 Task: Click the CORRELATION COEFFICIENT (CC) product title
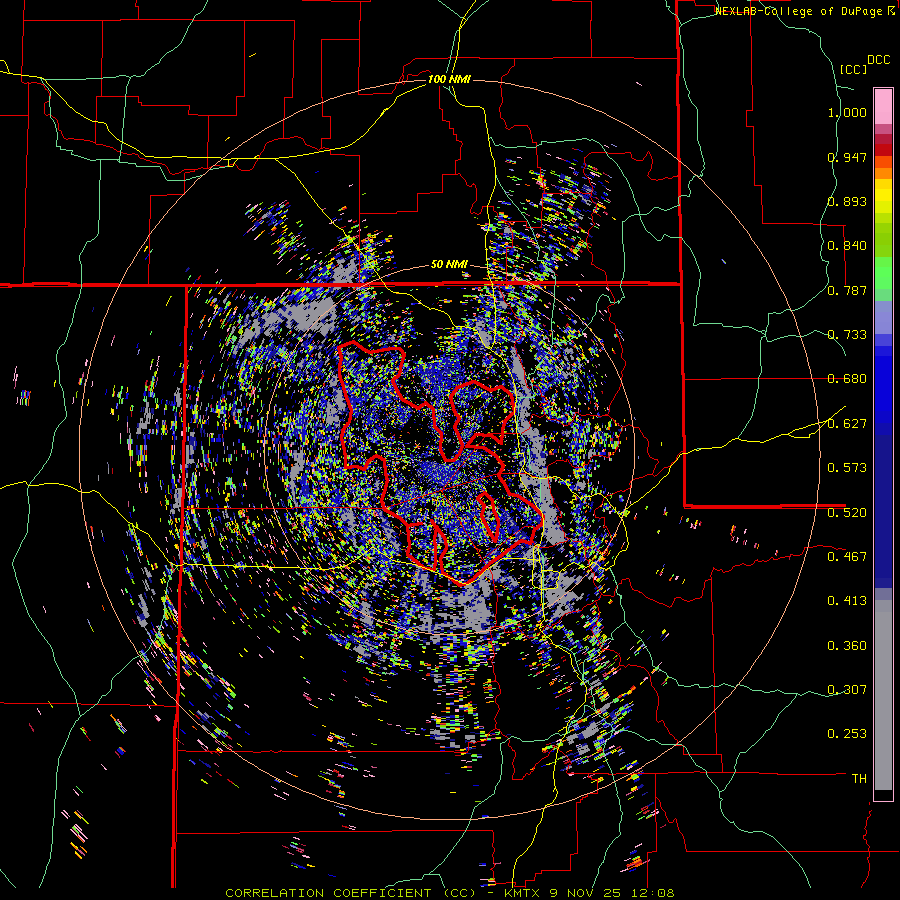click(351, 893)
